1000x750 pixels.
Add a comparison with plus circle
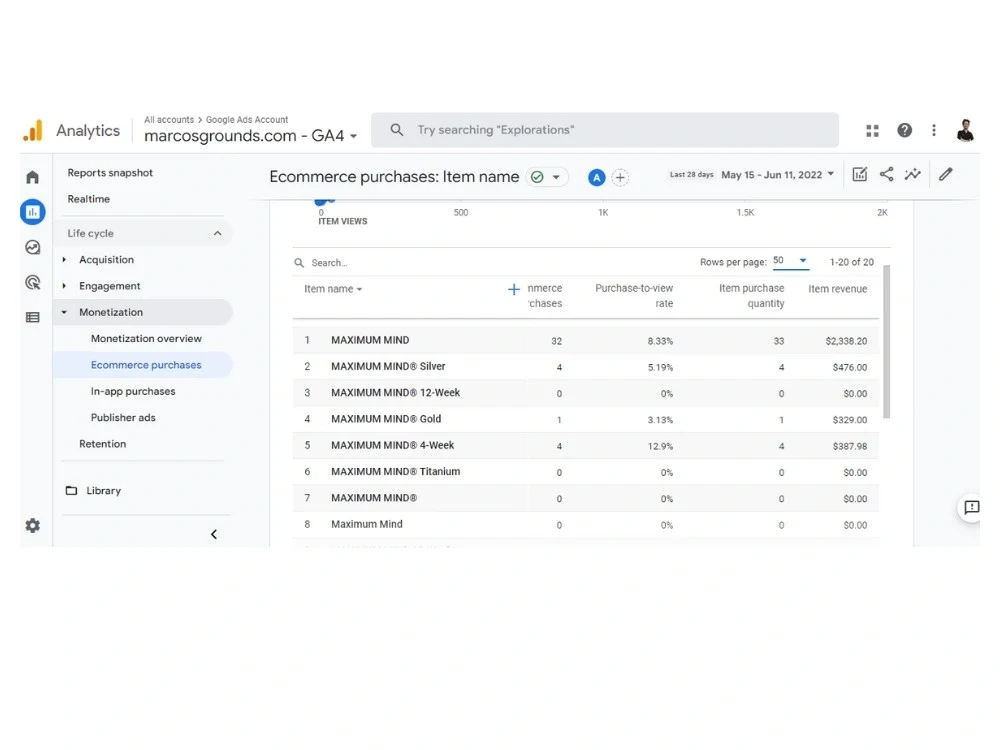(620, 177)
